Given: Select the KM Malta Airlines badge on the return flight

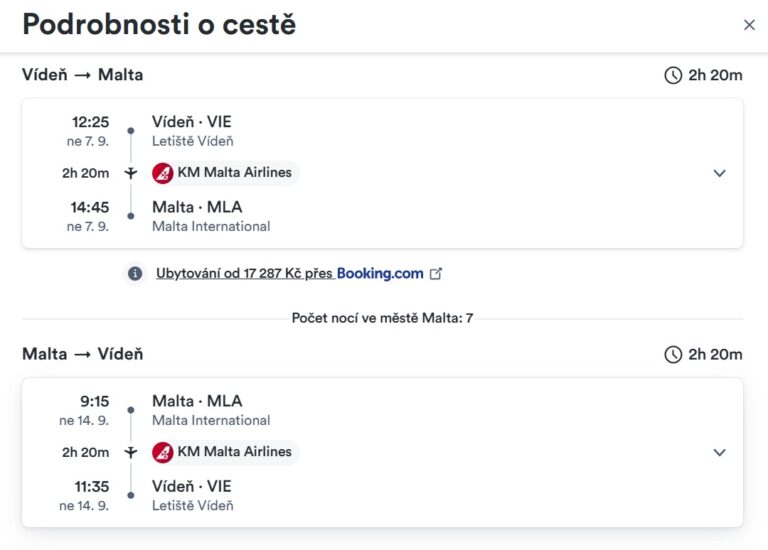Looking at the screenshot, I should (225, 452).
